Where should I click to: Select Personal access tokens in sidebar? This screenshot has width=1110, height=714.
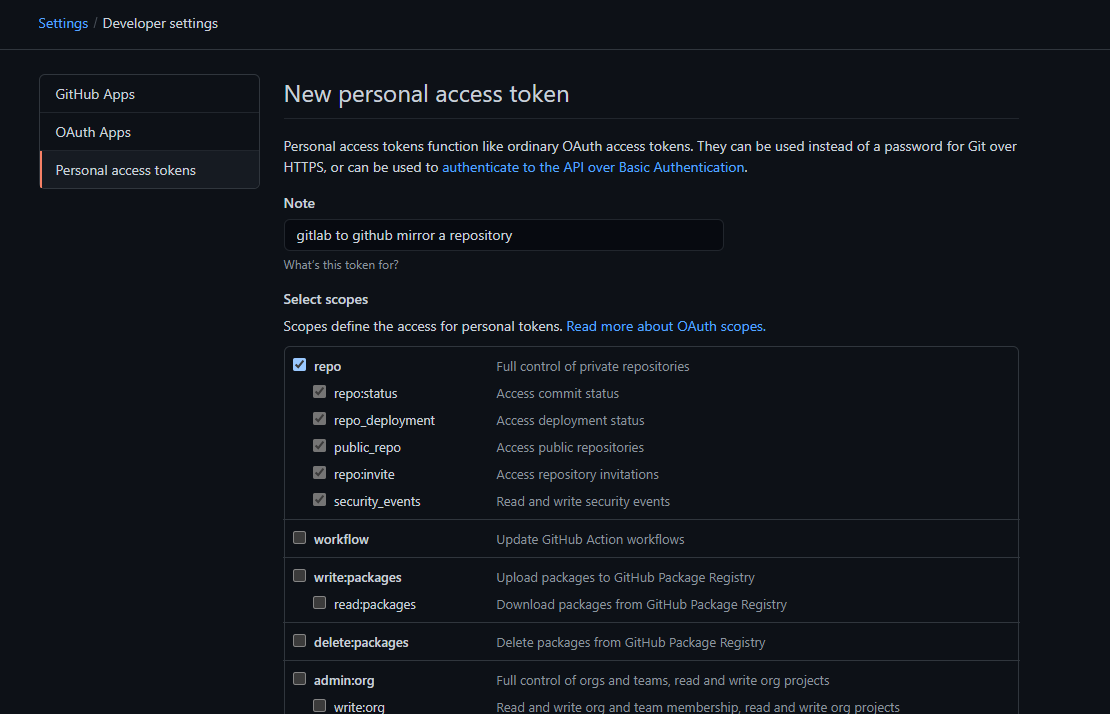click(x=149, y=170)
